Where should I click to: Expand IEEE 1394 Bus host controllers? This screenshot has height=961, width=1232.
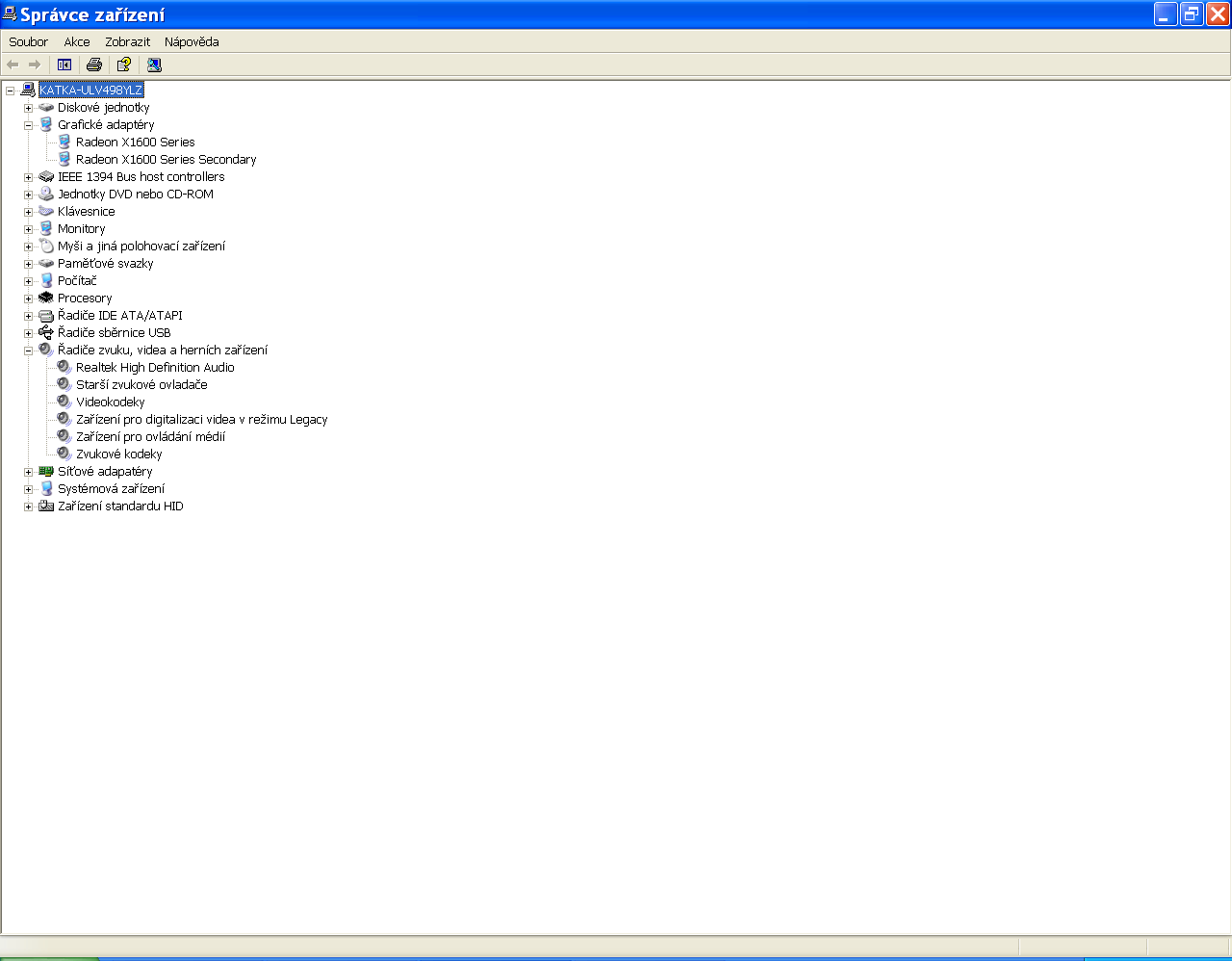tap(28, 177)
